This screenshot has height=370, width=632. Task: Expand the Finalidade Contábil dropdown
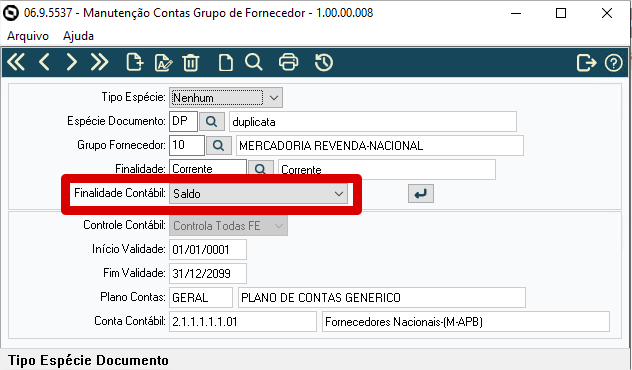tap(339, 194)
